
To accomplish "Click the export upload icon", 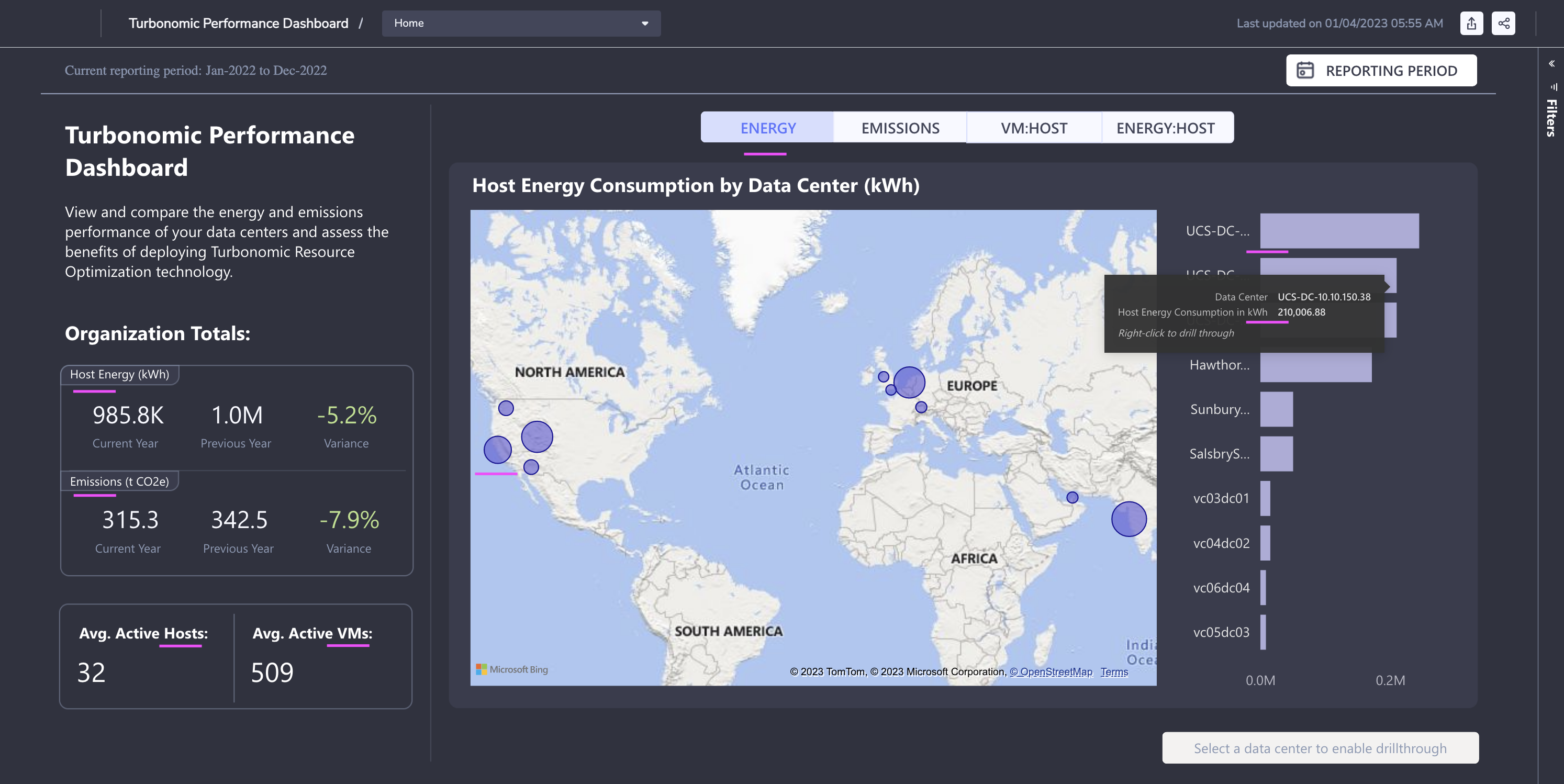I will 1471,23.
